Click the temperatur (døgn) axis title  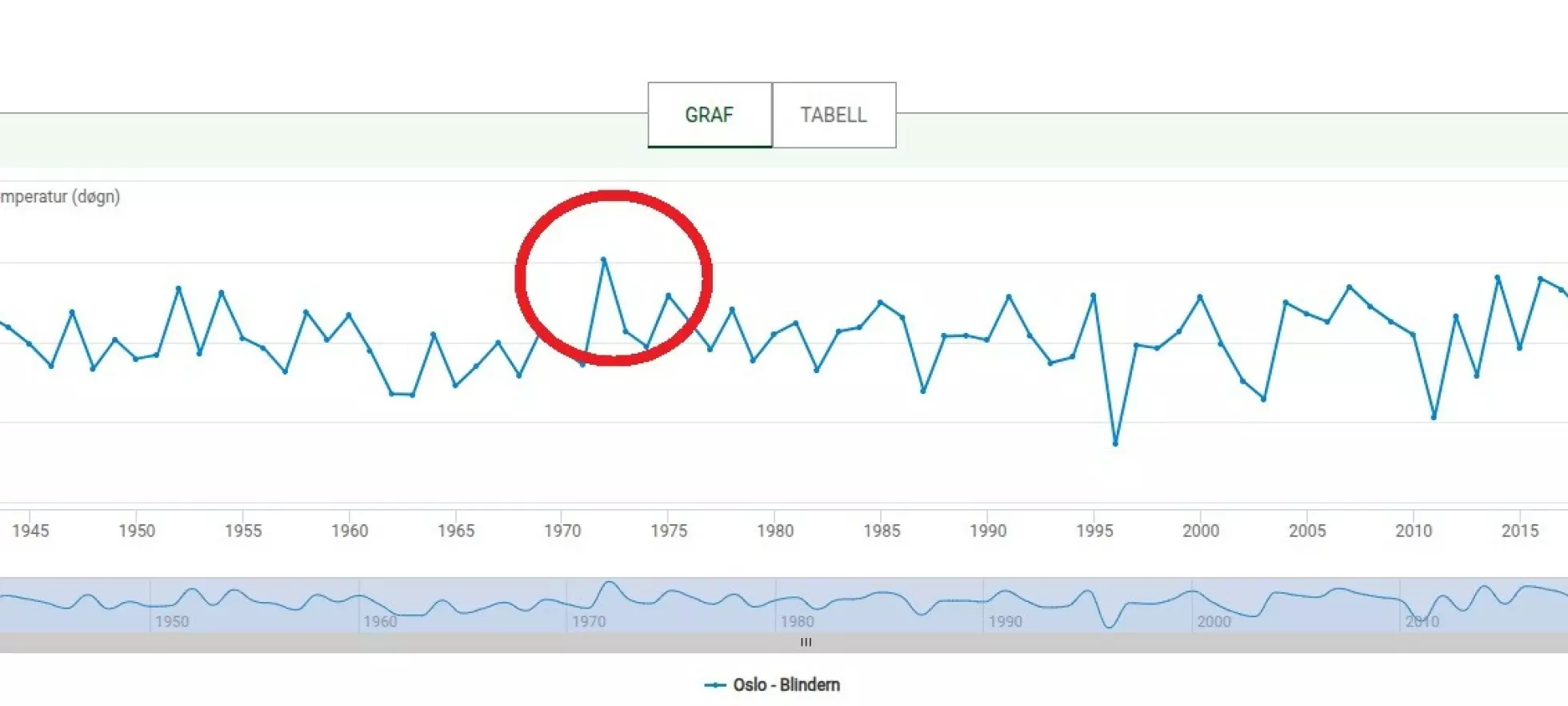(x=60, y=197)
